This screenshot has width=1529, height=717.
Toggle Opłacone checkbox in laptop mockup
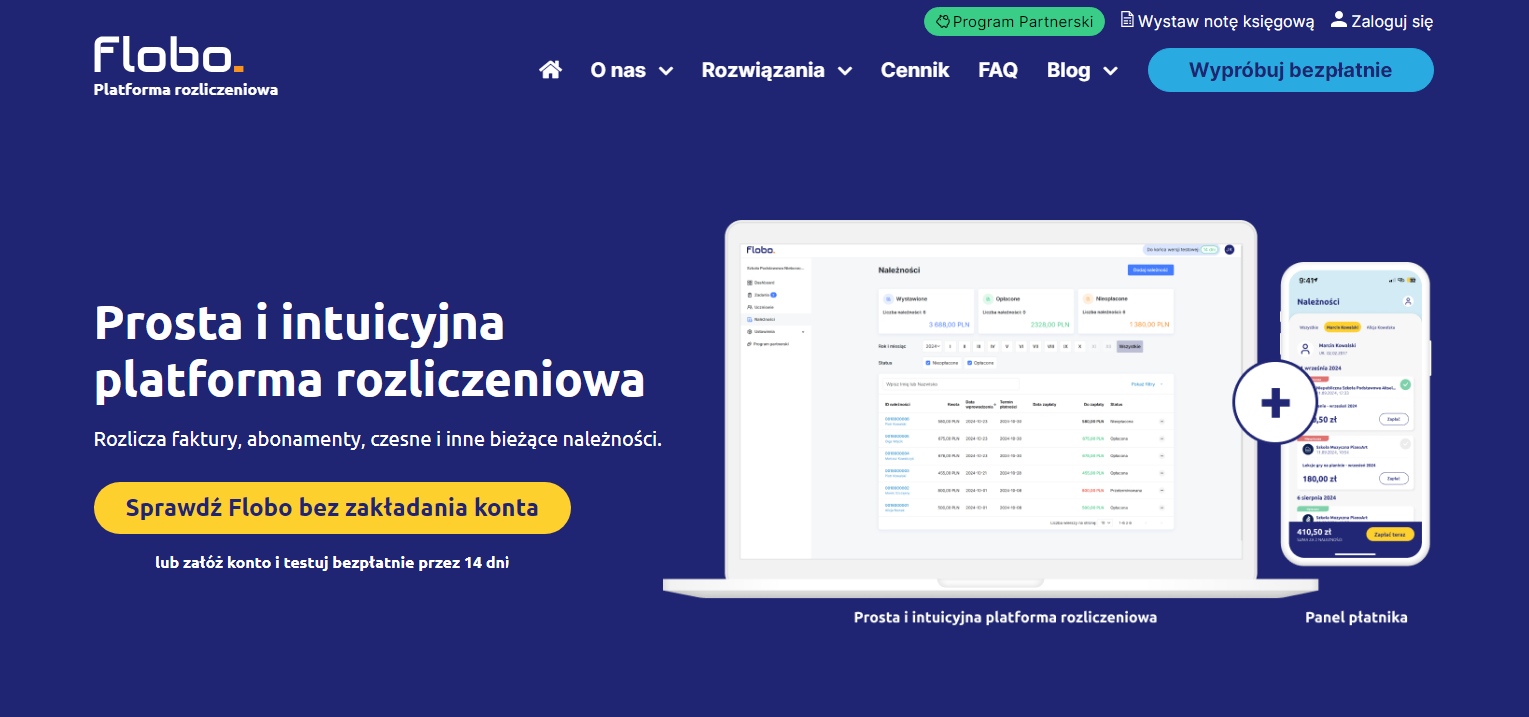[969, 363]
